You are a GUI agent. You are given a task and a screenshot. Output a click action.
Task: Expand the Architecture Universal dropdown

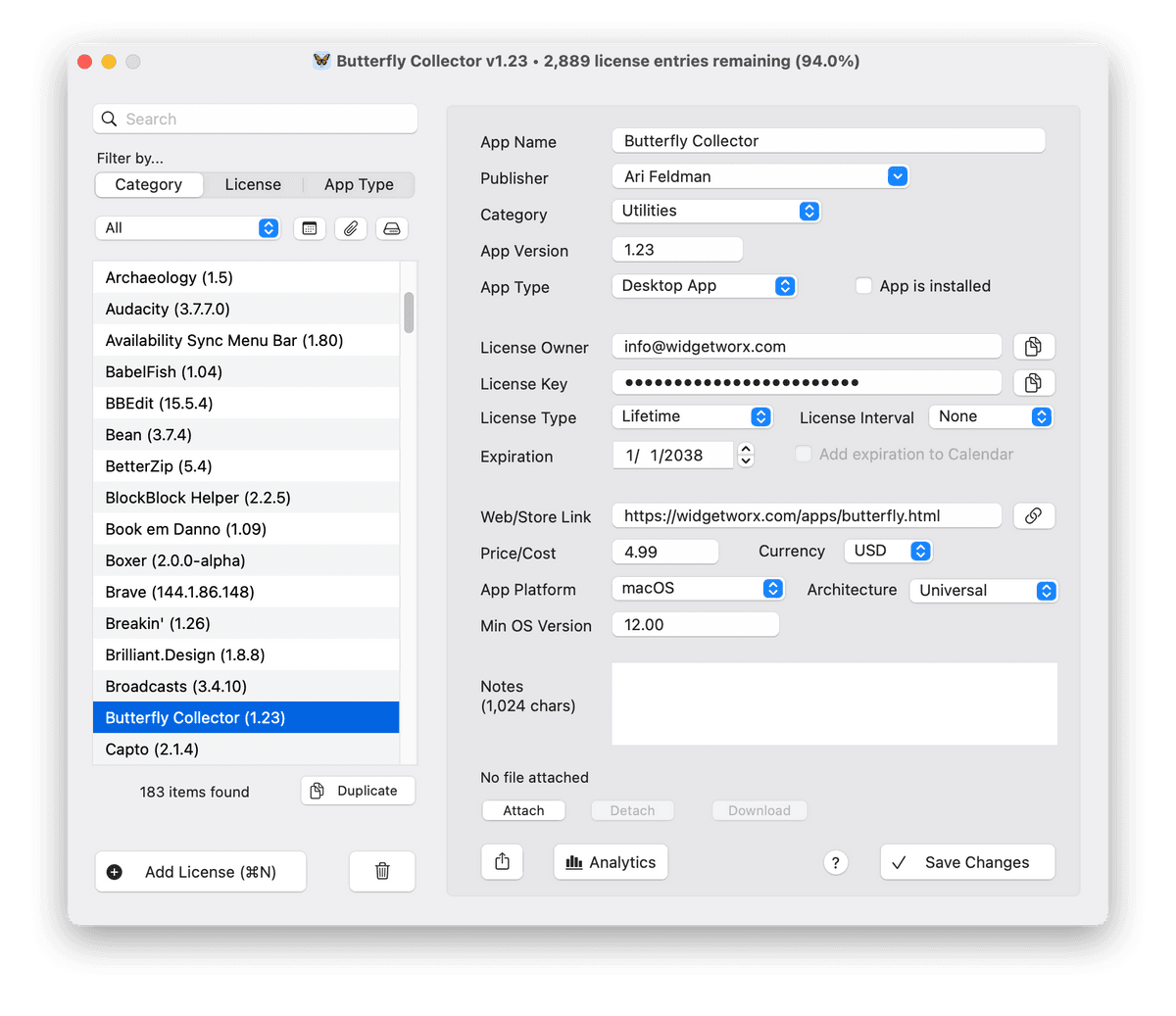tap(983, 591)
